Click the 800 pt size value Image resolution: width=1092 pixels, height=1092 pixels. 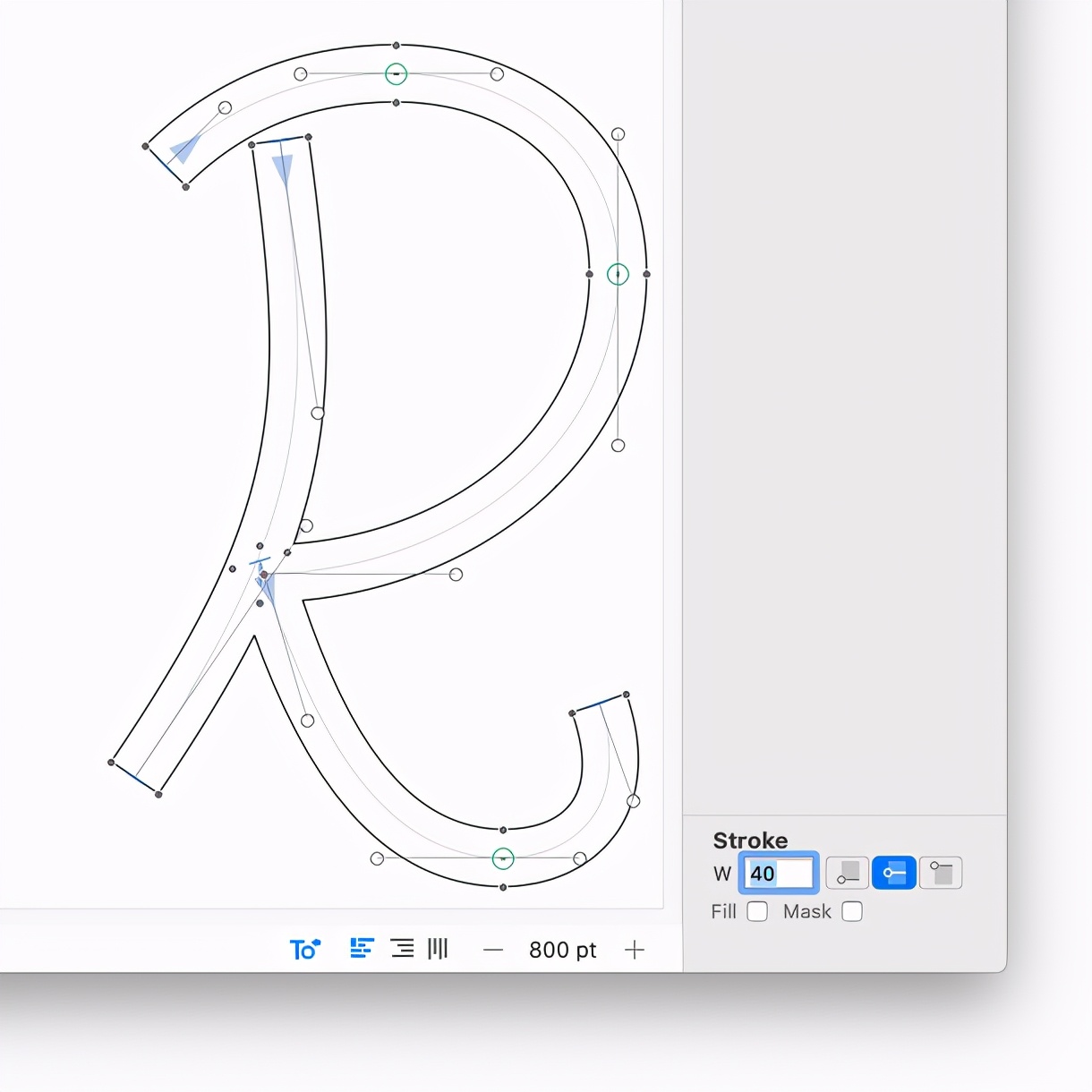562,950
